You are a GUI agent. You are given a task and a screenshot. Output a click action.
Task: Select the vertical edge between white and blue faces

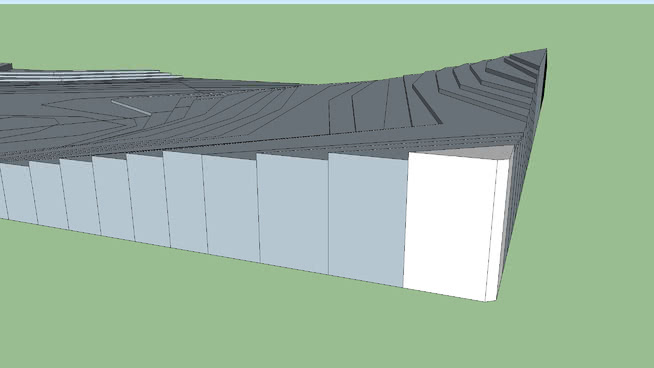[405, 220]
